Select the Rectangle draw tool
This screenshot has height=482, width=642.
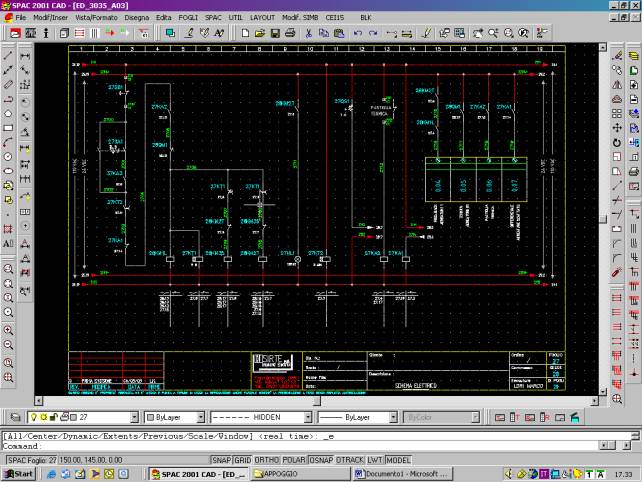pos(8,128)
